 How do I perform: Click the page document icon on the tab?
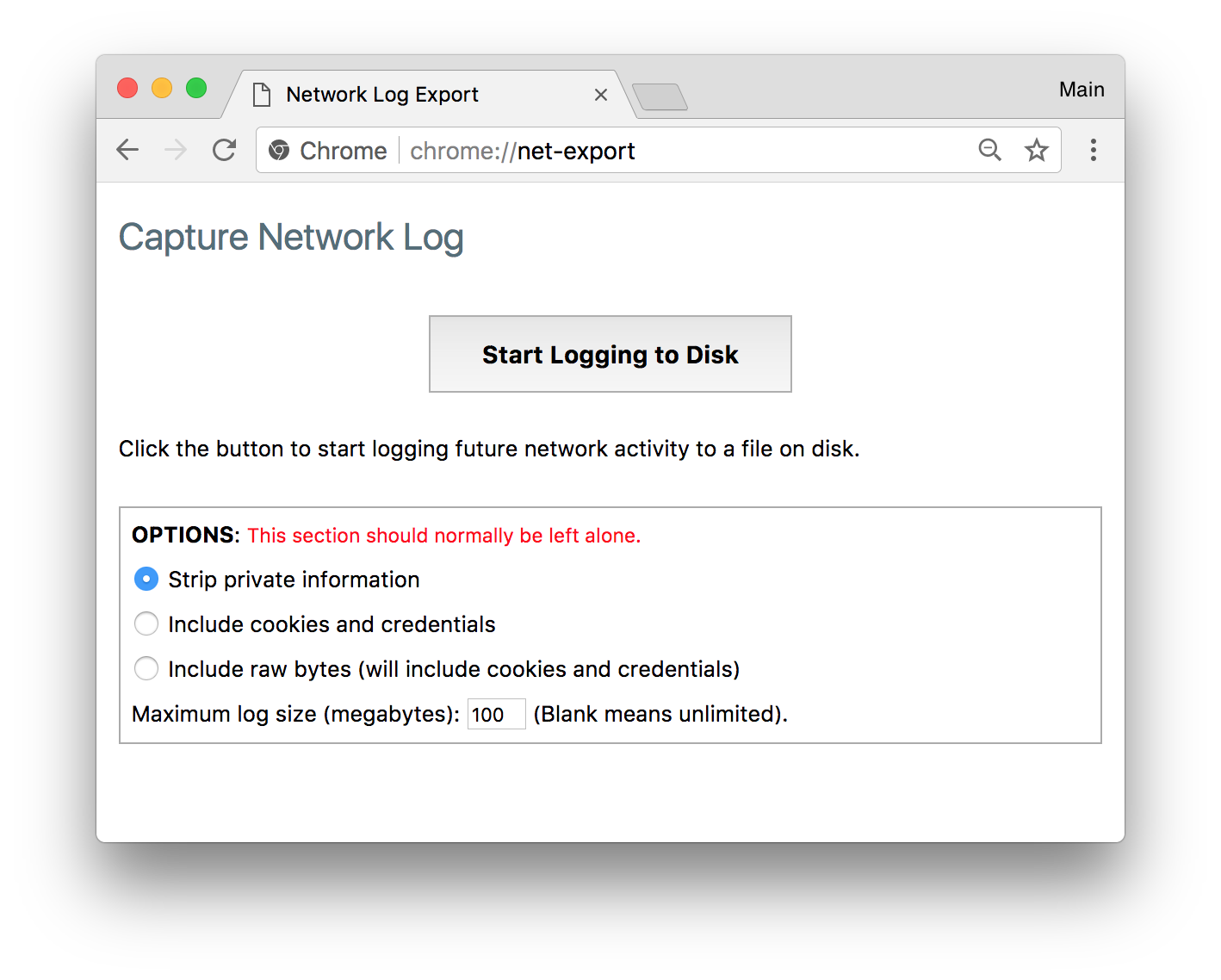point(261,94)
